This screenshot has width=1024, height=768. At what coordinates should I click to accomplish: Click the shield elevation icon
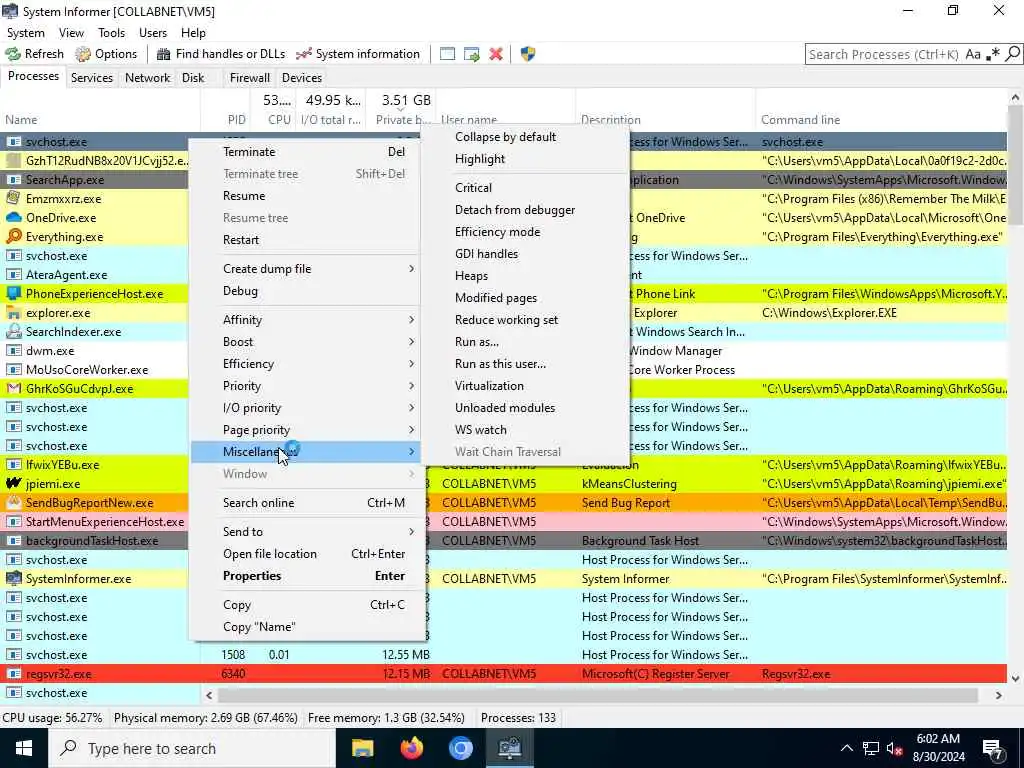[x=528, y=54]
